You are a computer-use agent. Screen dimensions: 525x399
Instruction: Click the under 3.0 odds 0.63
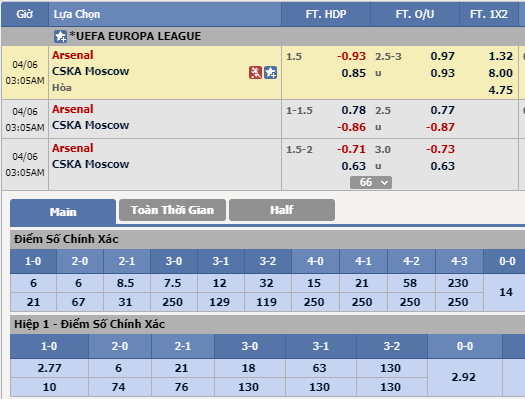(x=442, y=166)
